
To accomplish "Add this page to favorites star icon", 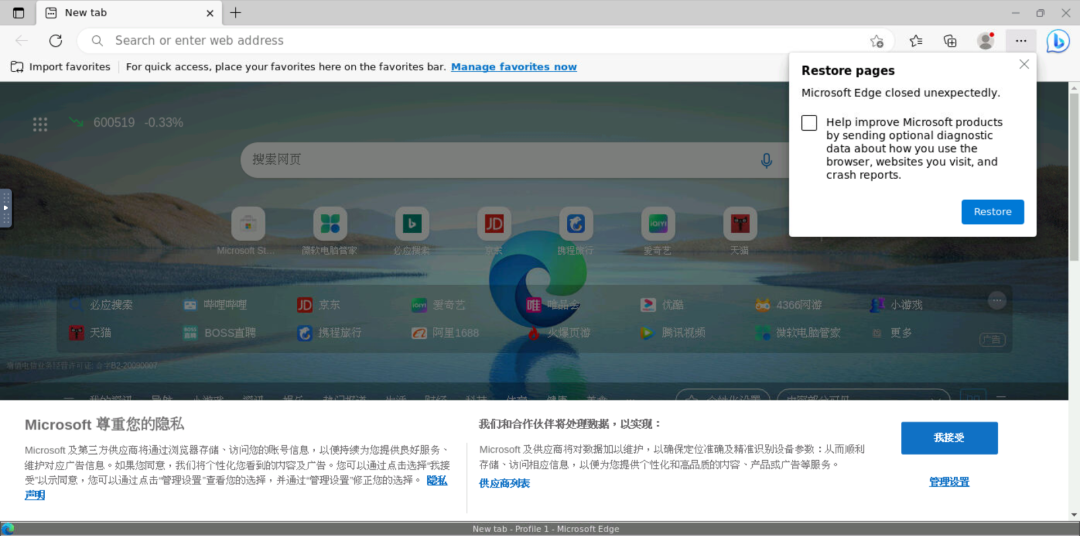I will pos(876,41).
